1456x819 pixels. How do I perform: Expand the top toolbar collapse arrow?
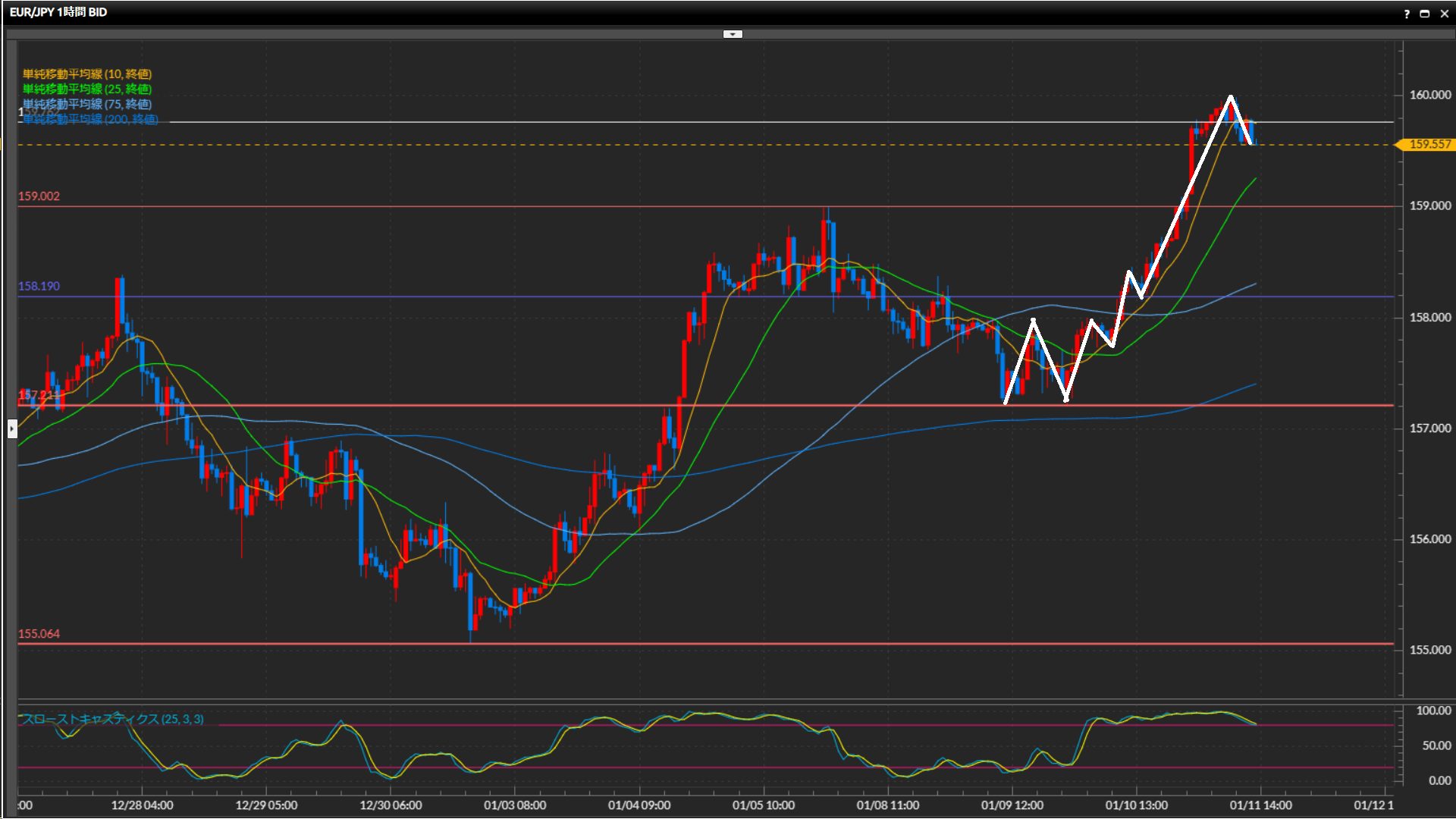pyautogui.click(x=733, y=34)
